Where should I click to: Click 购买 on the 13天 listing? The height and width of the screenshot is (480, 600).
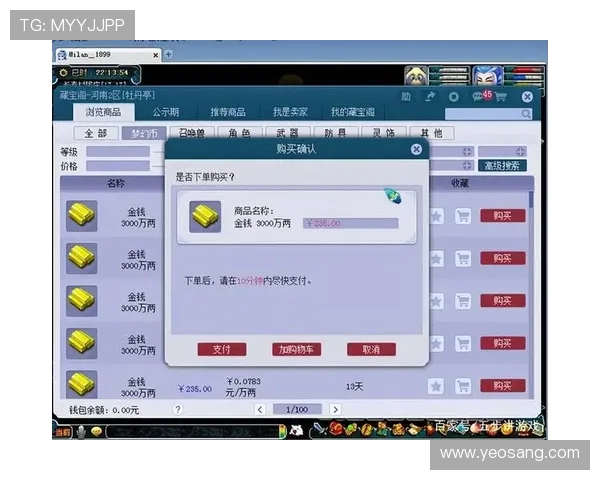tap(503, 385)
